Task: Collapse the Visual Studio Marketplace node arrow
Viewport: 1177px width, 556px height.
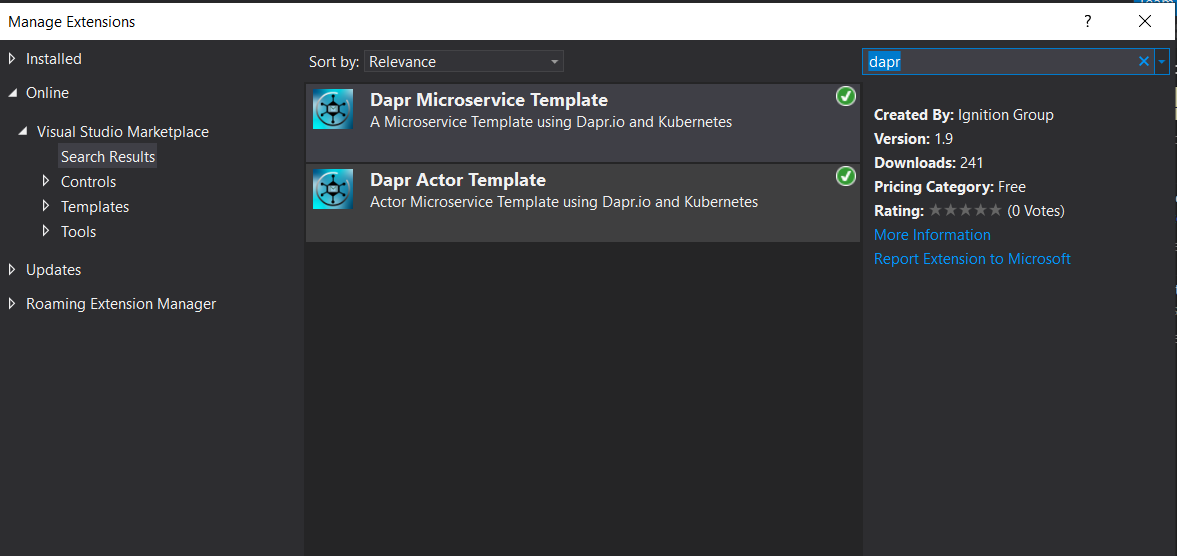Action: pos(24,132)
